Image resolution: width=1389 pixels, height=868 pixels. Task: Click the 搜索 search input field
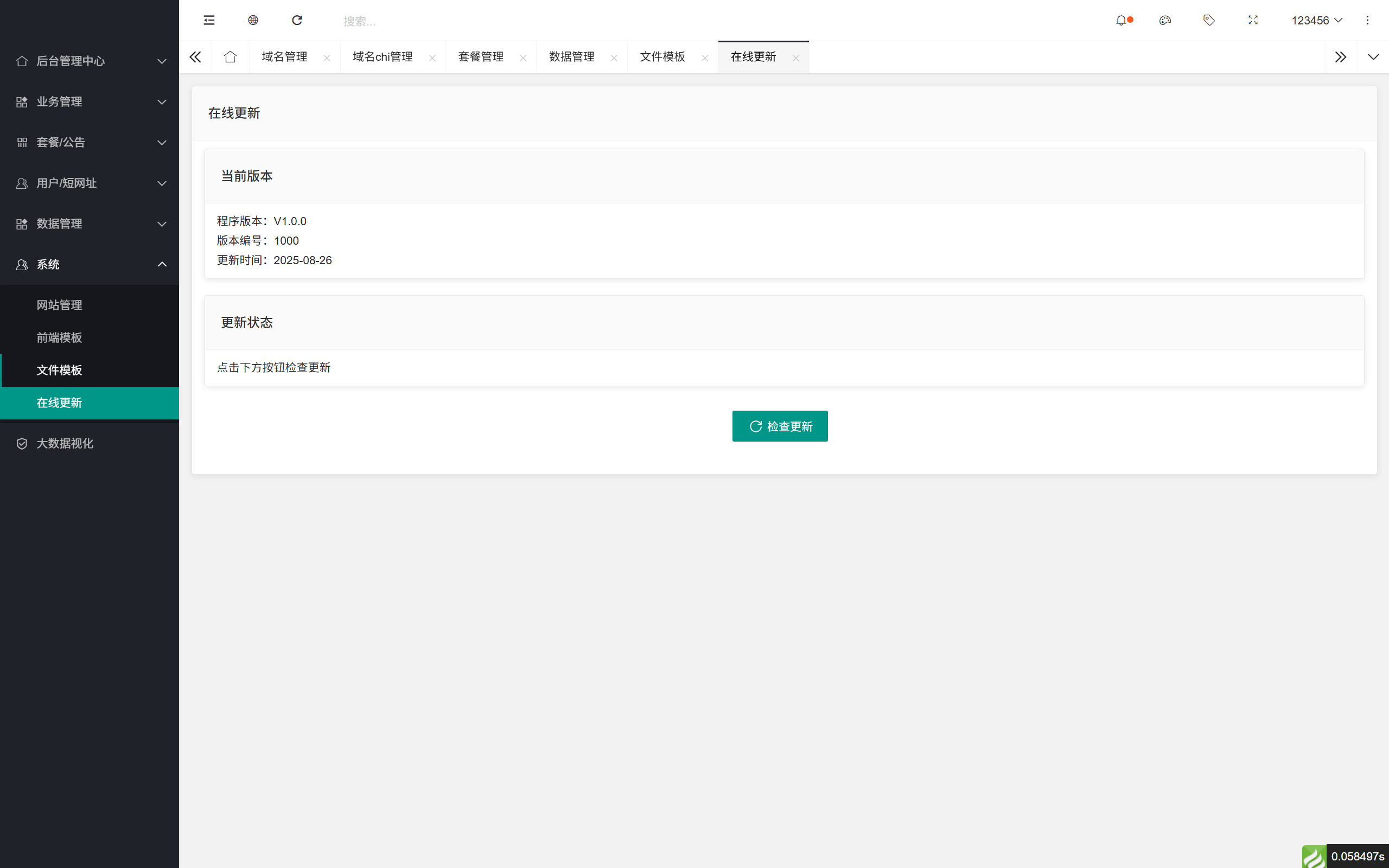(x=402, y=20)
